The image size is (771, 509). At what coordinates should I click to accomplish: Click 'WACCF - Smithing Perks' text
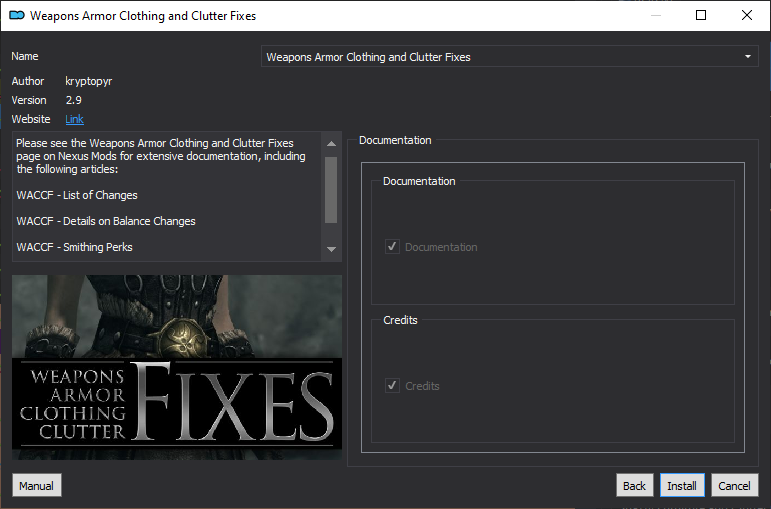tap(74, 247)
